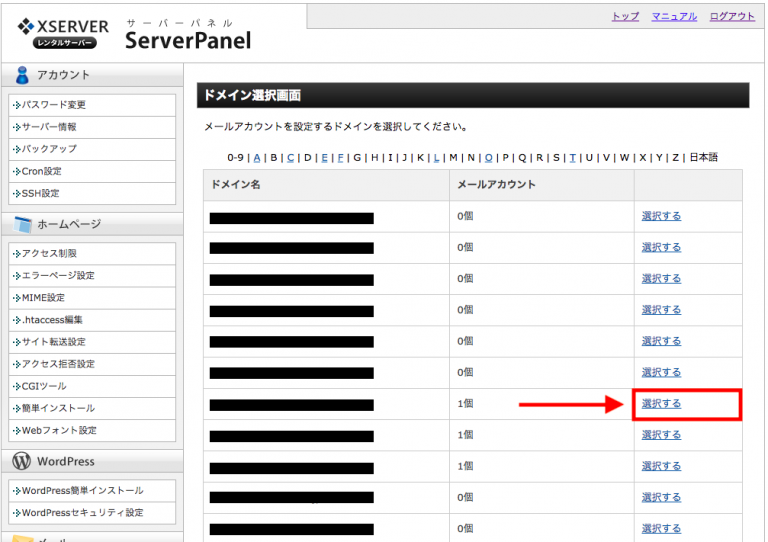The width and height of the screenshot is (768, 542).
Task: Go to バックアップ settings
Action: [49, 149]
